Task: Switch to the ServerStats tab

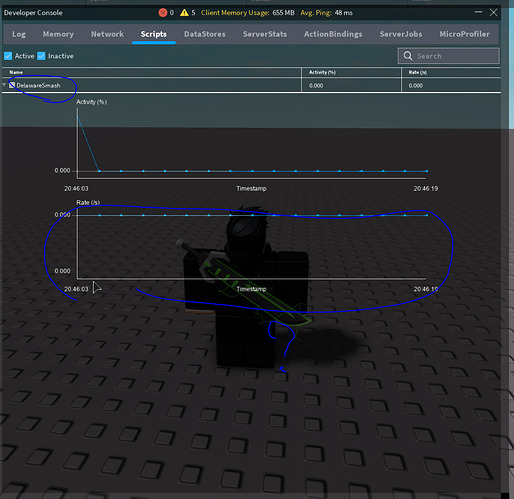Action: 265,34
